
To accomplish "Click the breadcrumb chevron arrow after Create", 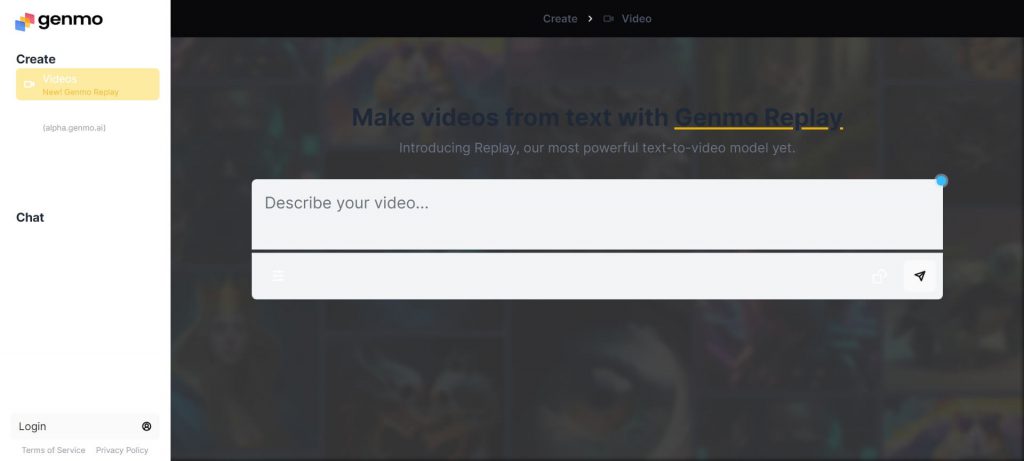I will (590, 19).
